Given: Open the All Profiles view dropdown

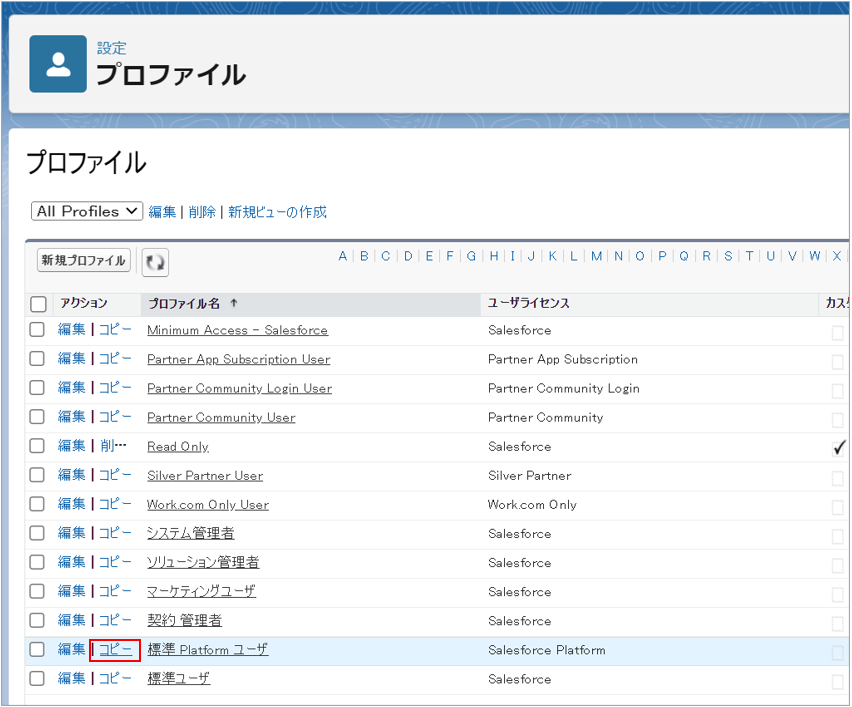Looking at the screenshot, I should [88, 211].
